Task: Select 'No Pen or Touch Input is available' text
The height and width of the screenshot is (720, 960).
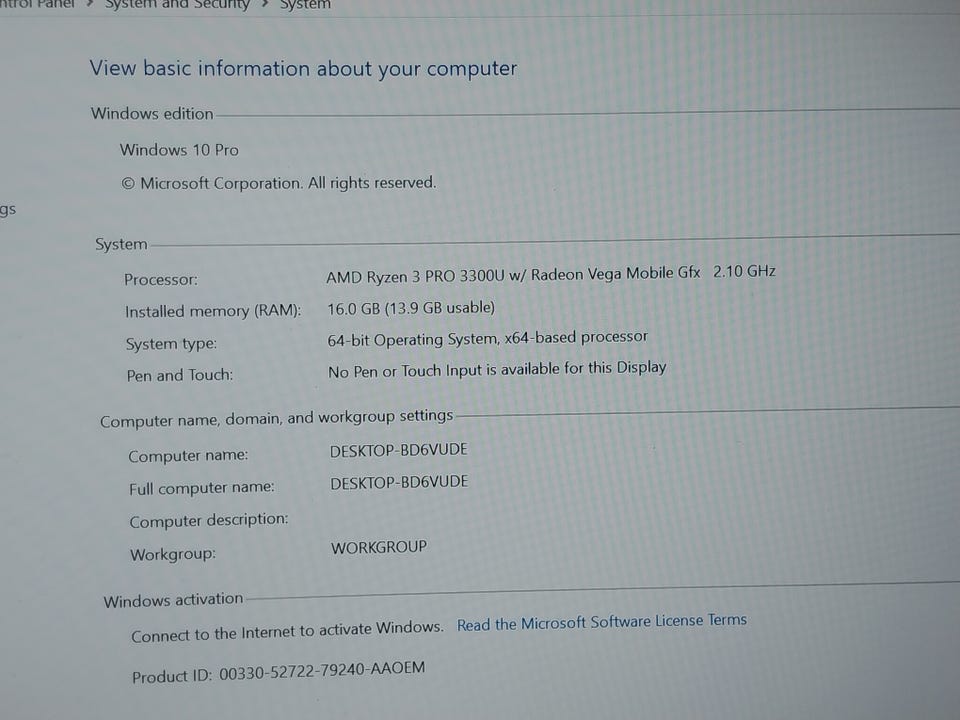Action: pyautogui.click(x=444, y=370)
